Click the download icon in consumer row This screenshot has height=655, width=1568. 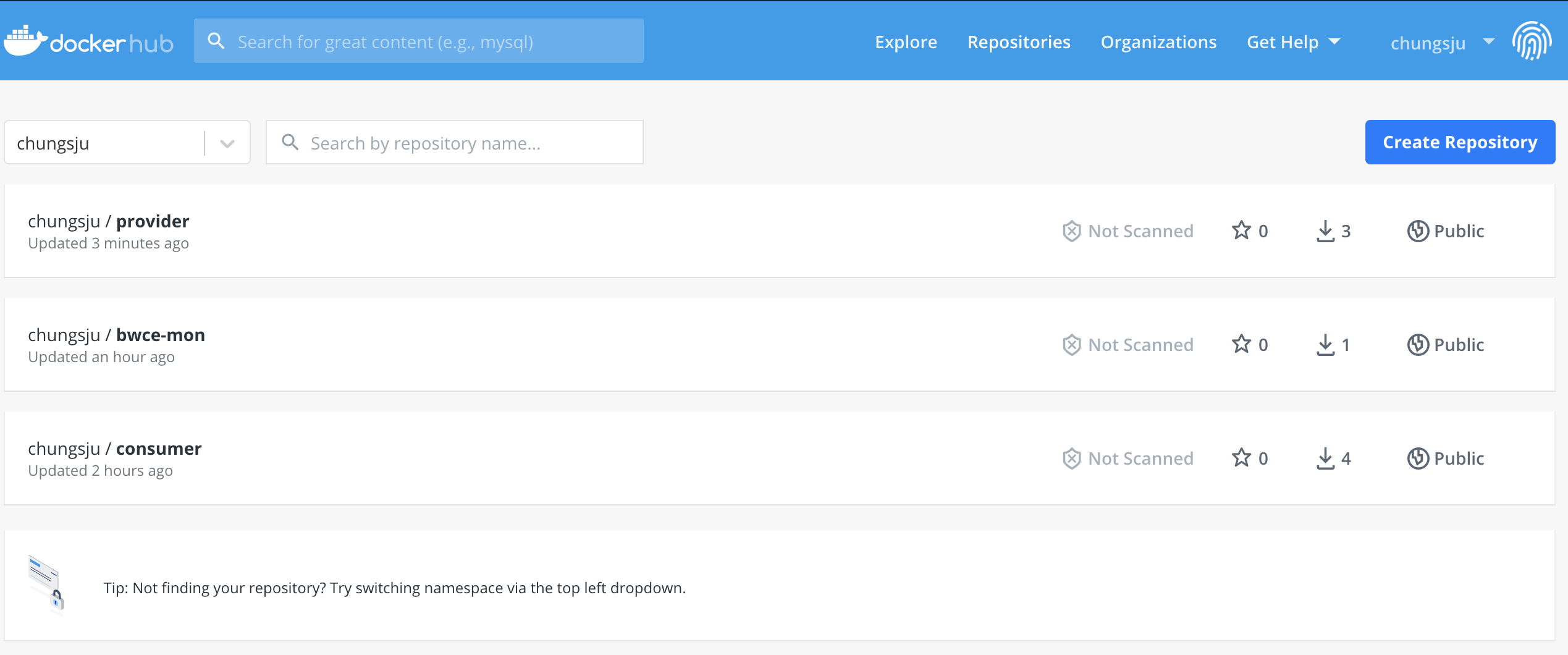click(1325, 458)
